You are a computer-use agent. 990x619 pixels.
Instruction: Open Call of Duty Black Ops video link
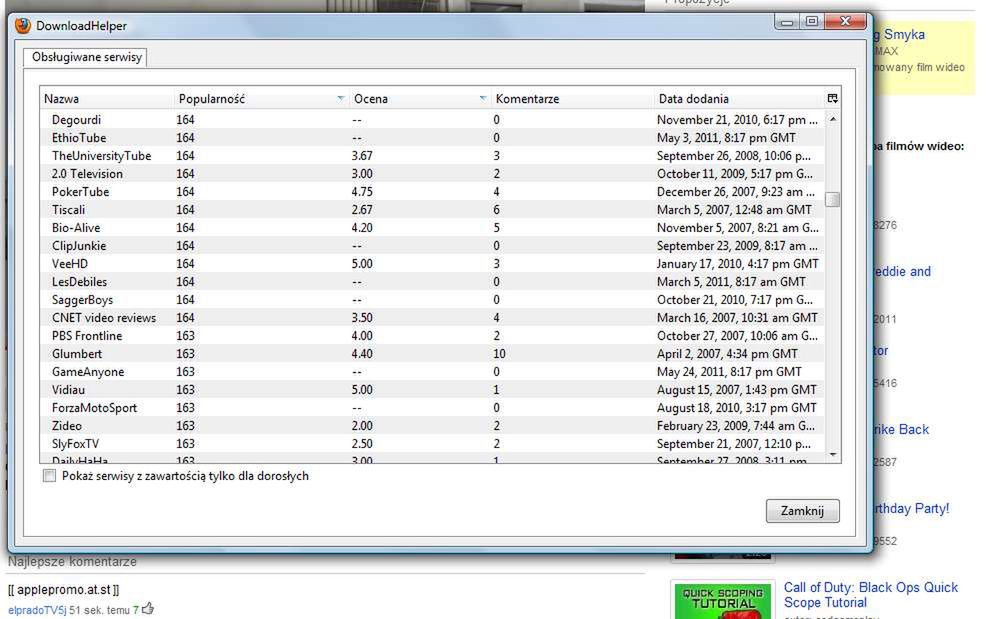(x=871, y=594)
